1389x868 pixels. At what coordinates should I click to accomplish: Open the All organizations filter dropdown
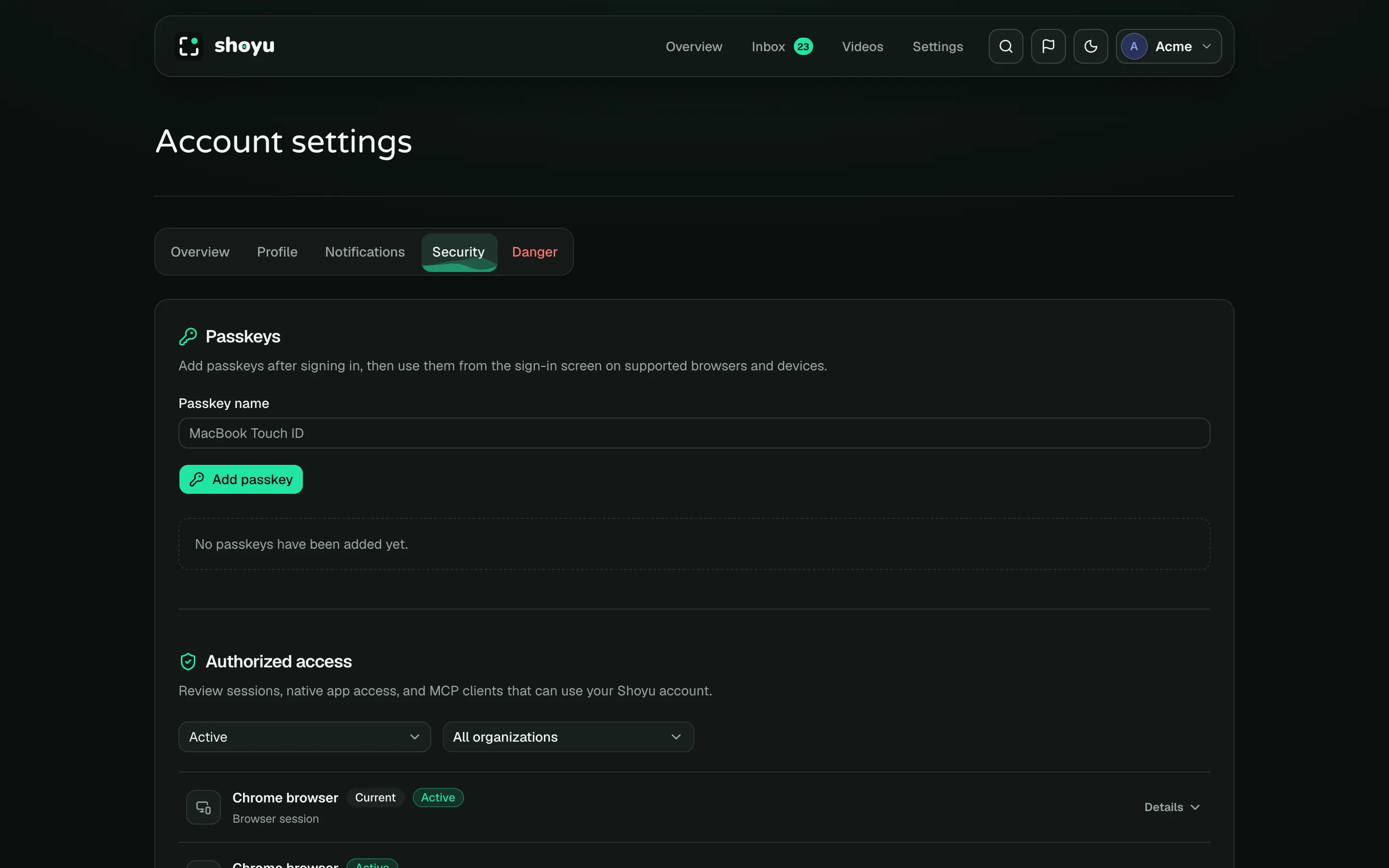568,736
